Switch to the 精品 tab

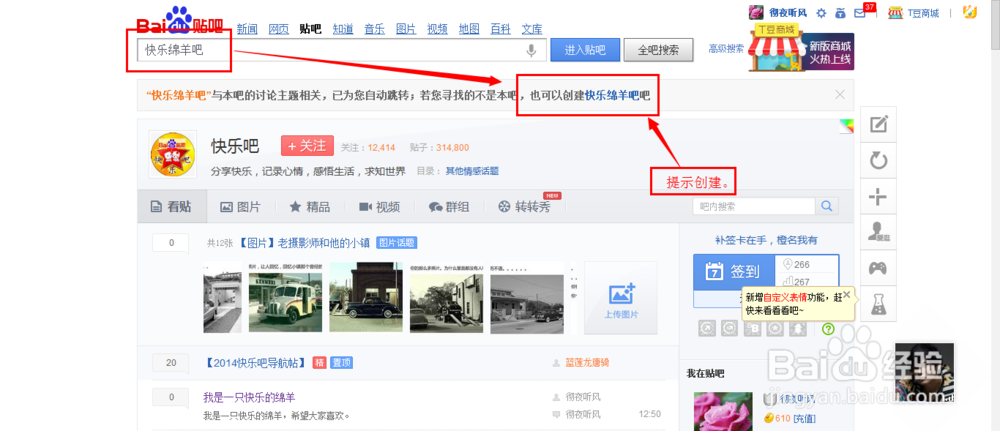click(310, 207)
